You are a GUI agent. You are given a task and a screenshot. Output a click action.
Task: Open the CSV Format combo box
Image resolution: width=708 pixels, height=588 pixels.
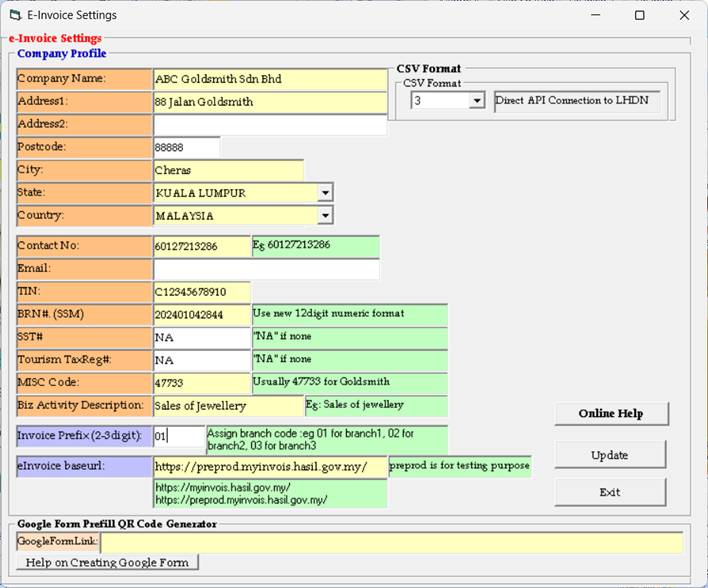[x=476, y=101]
